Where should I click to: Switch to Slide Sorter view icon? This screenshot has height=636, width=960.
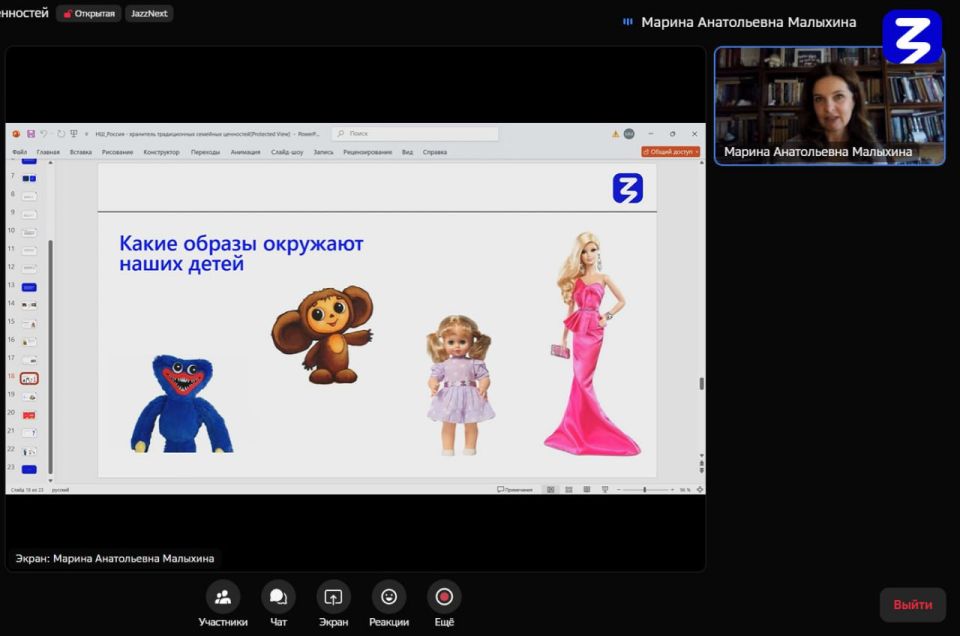(x=569, y=490)
